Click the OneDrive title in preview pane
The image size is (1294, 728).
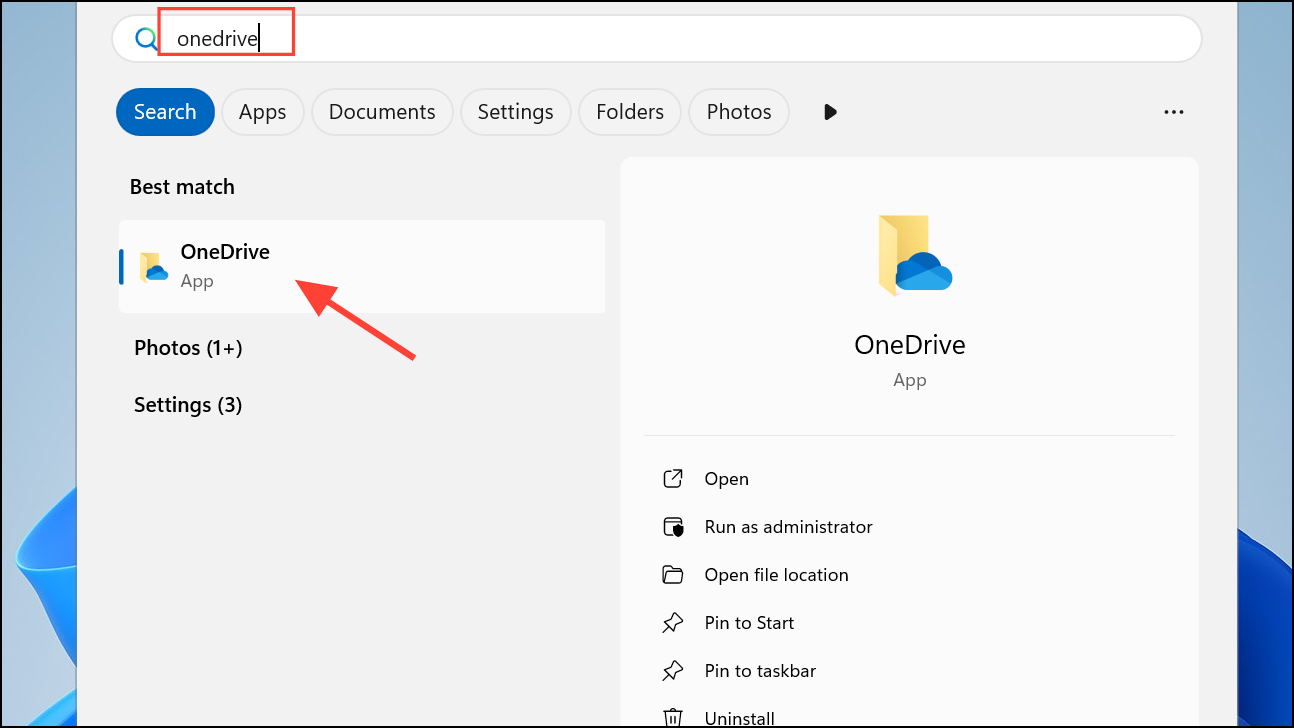(x=910, y=345)
